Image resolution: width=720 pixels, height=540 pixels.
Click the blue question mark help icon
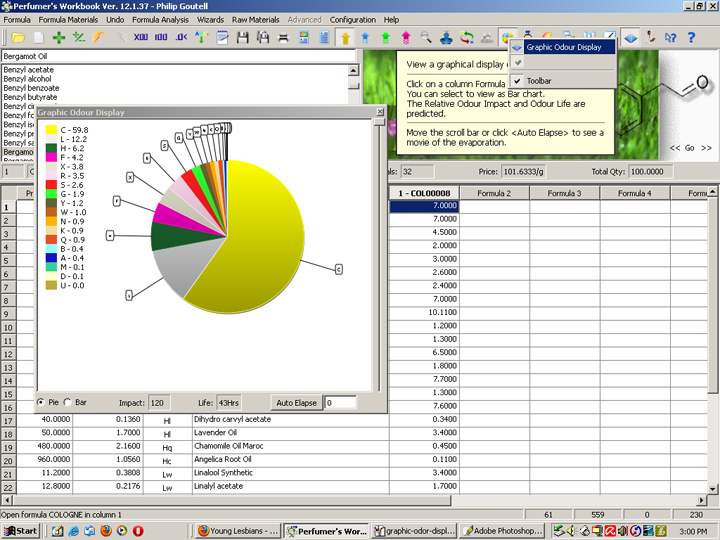click(691, 38)
